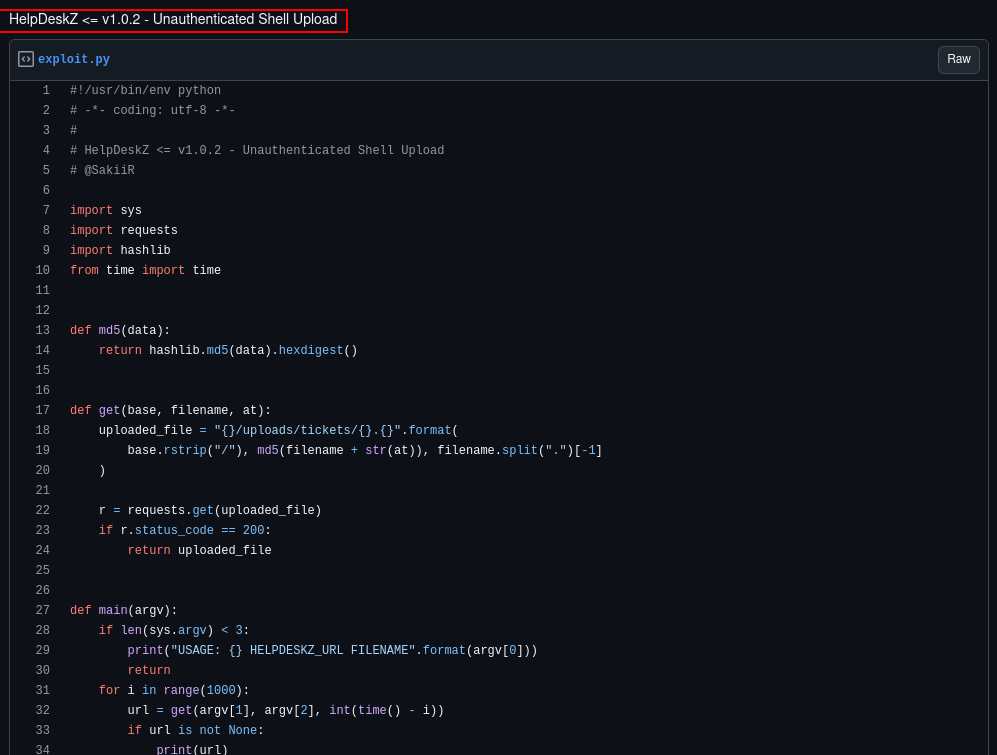Click 'return uploaded_file' on line 24
The image size is (997, 755).
click(200, 550)
